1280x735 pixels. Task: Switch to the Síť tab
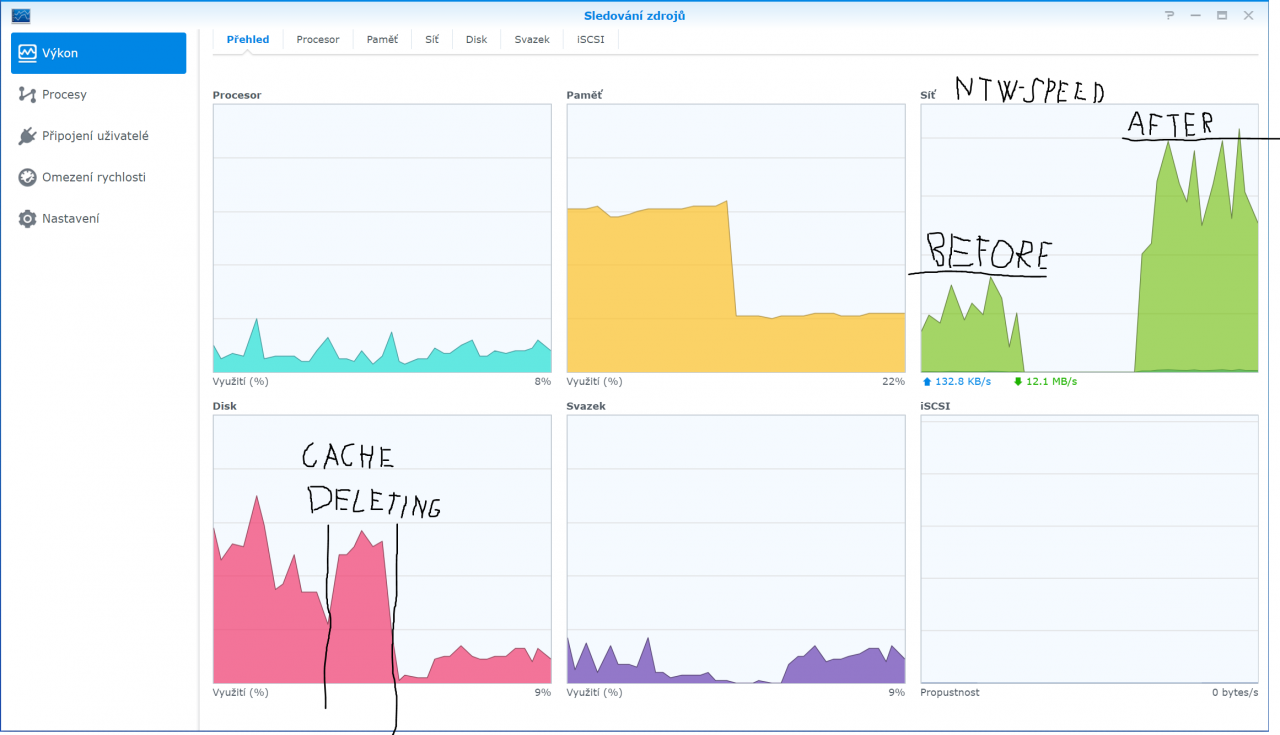click(x=431, y=39)
